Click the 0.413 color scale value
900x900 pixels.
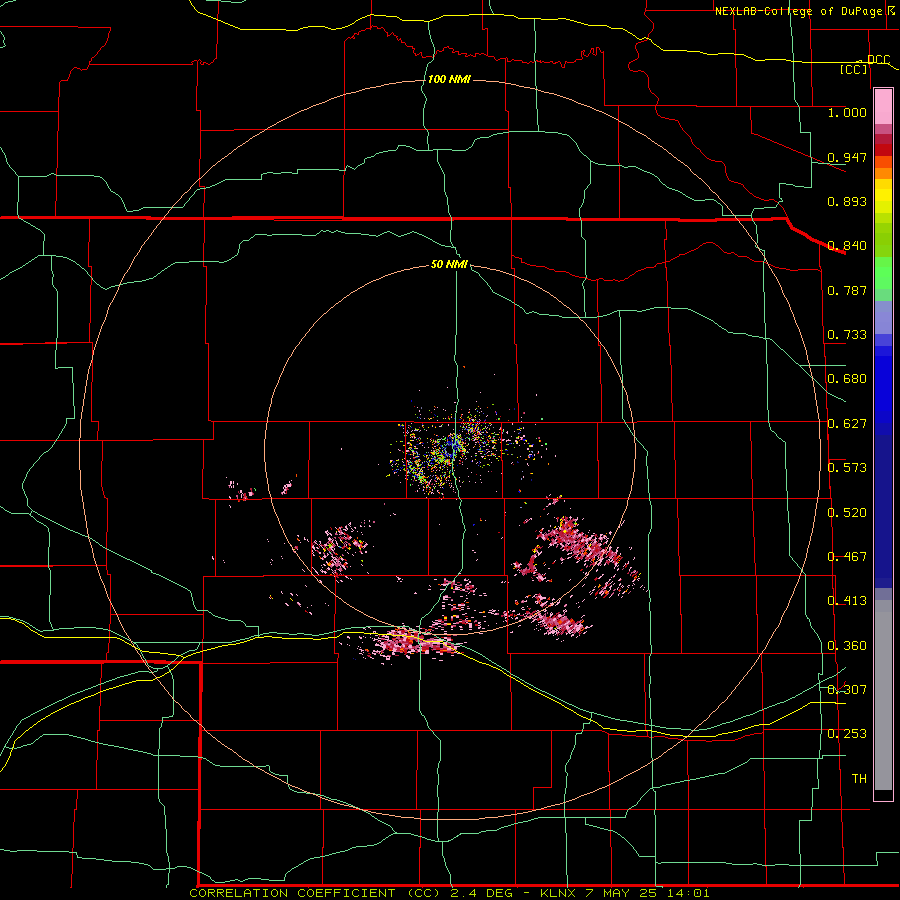click(847, 601)
